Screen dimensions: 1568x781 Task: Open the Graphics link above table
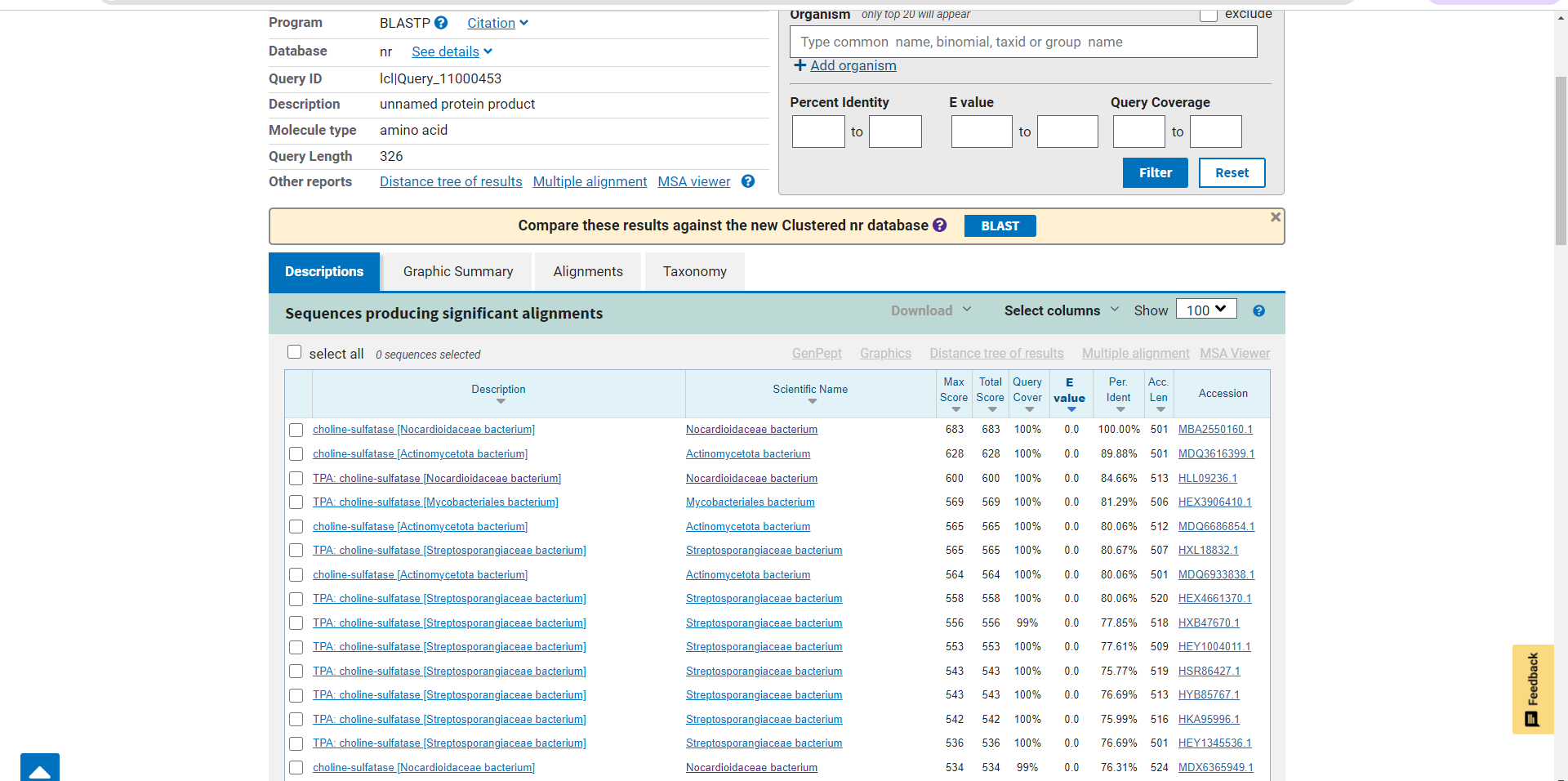point(885,353)
